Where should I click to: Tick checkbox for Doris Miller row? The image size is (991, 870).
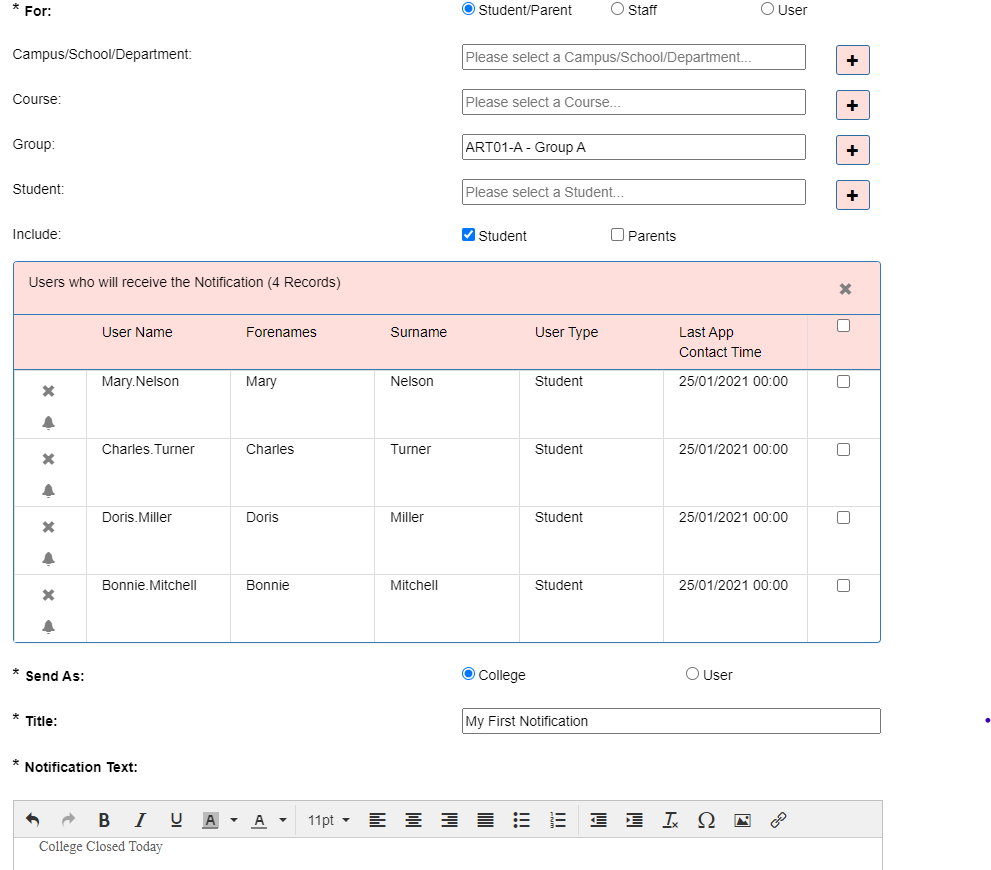[x=843, y=517]
